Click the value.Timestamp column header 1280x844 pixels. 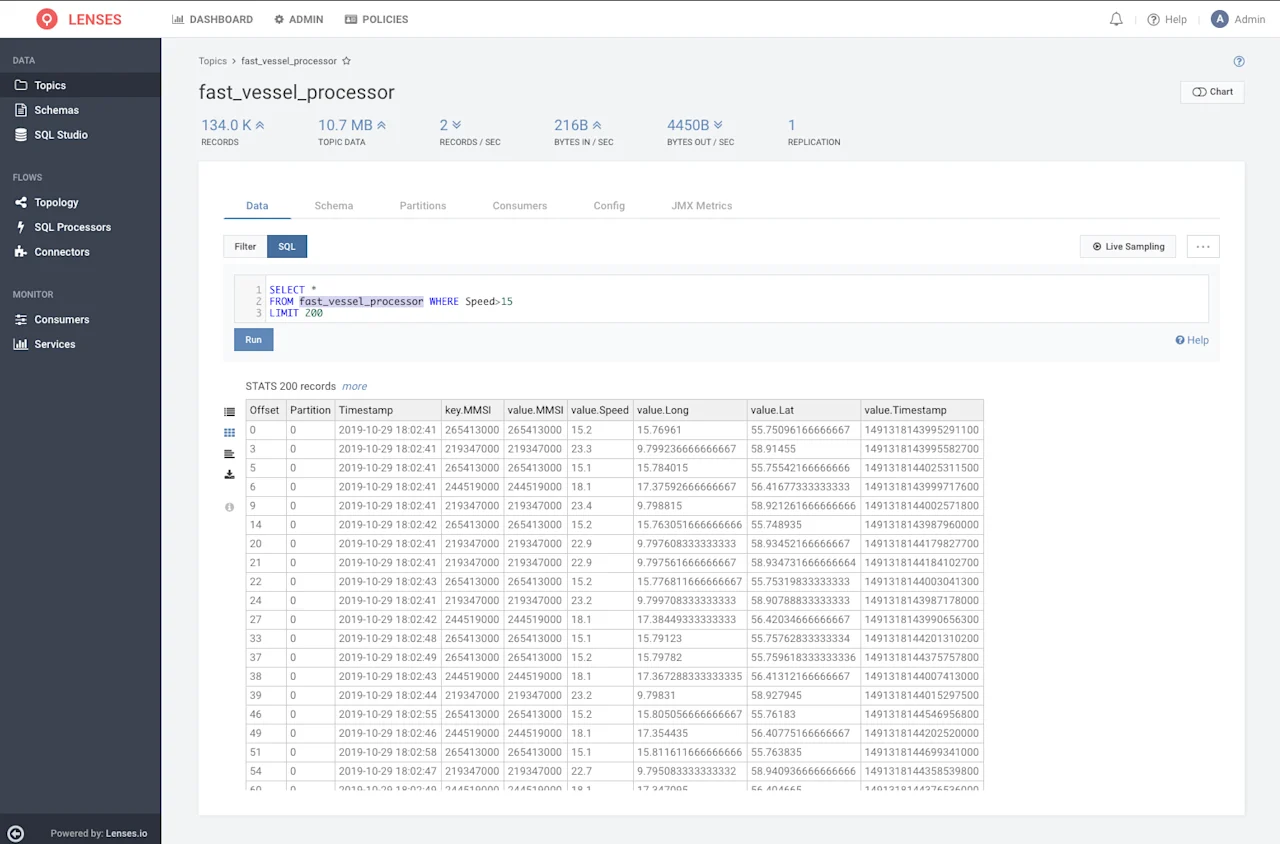[922, 410]
